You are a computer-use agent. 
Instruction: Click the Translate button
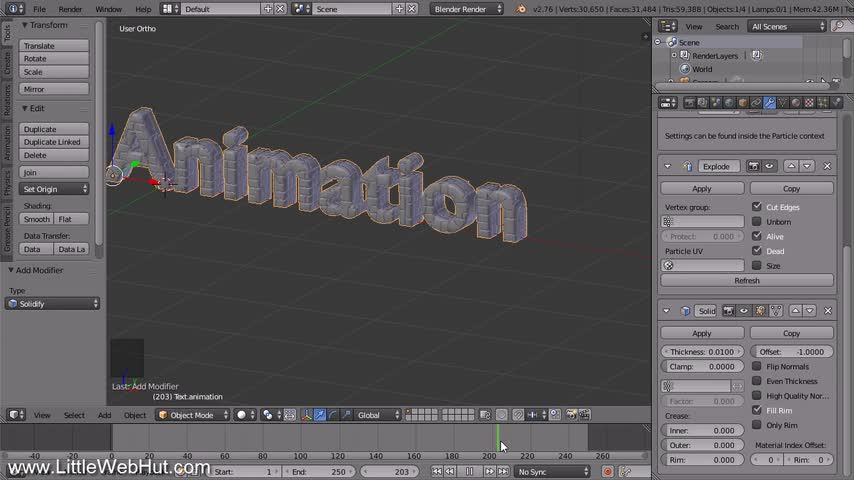click(x=54, y=46)
